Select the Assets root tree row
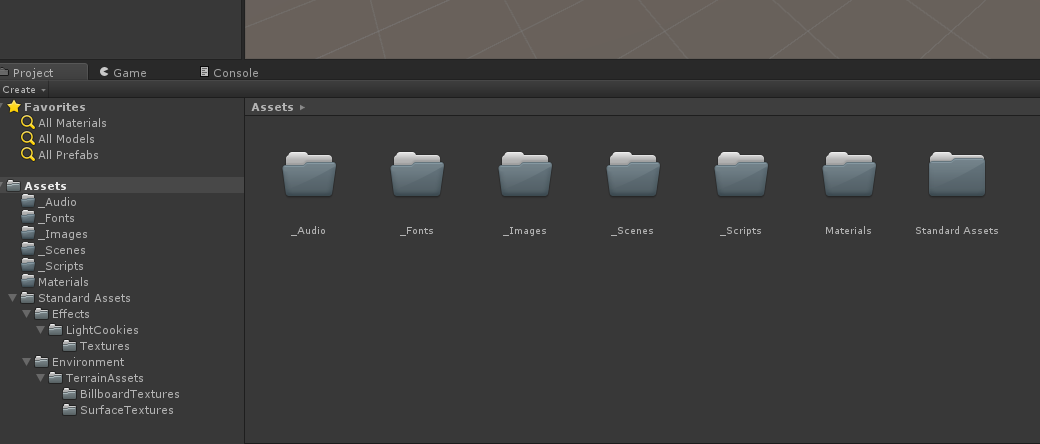Screen dimensions: 1040x444 point(122,186)
